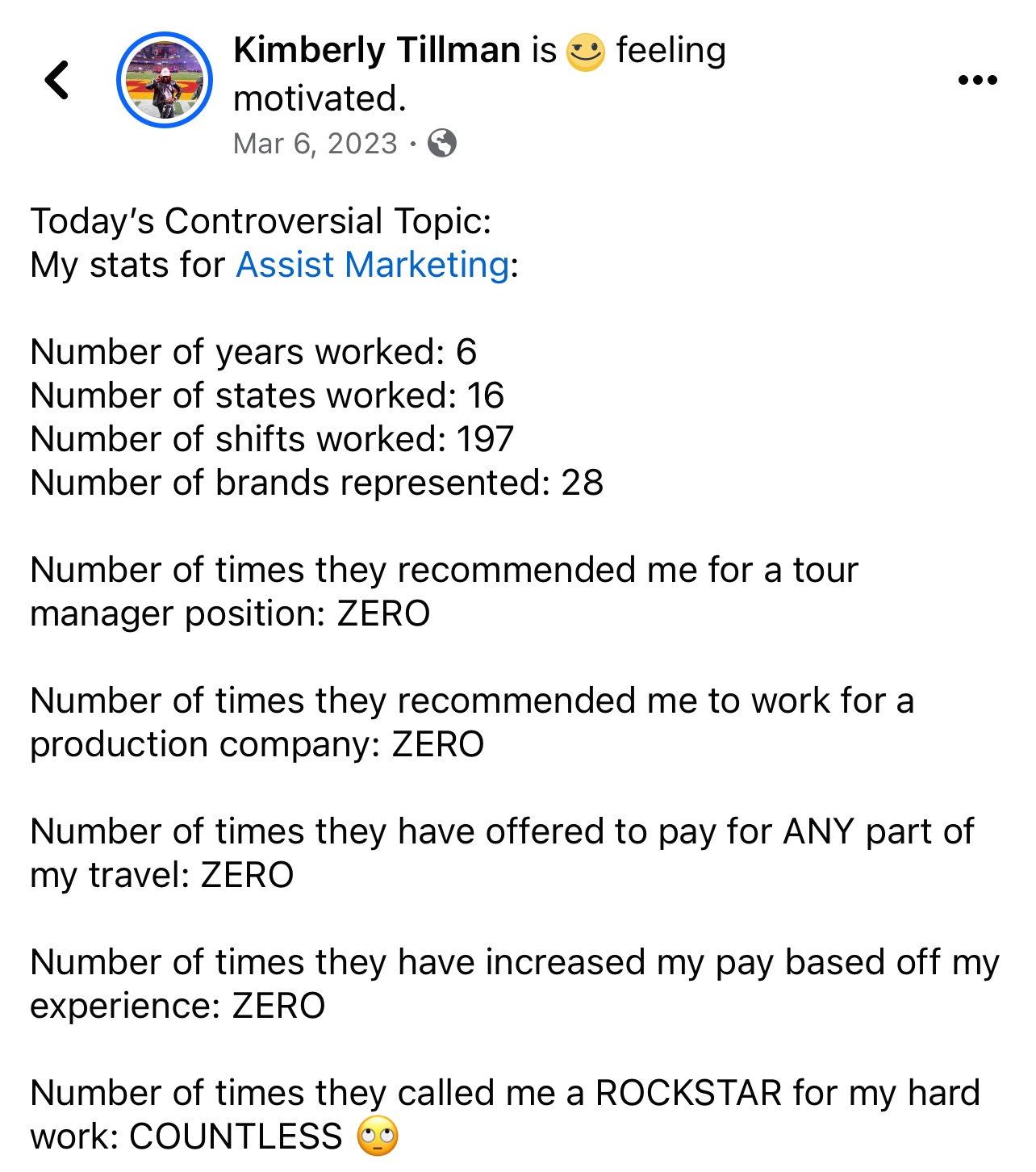Click the ROCKSTAR paragraph text
Screen dimensions: 1036x1172
[504, 1115]
